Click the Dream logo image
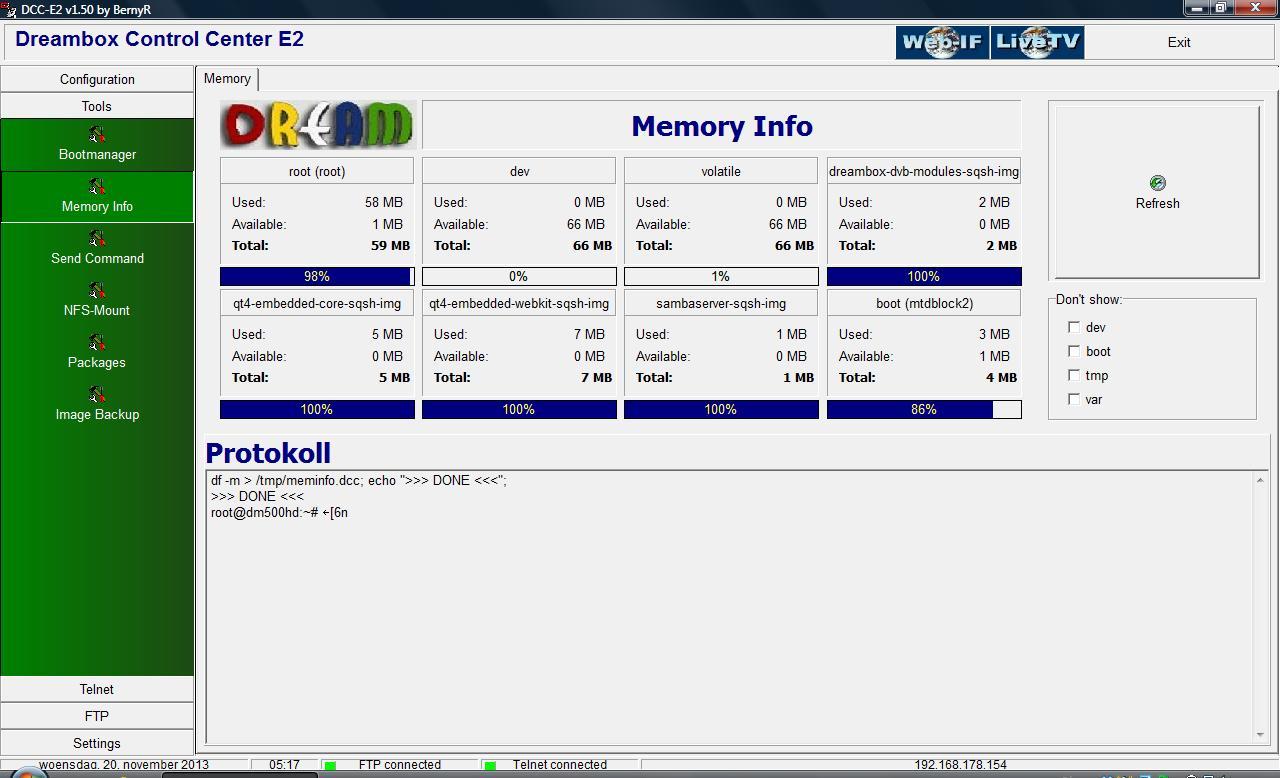This screenshot has height=778, width=1280. (318, 125)
